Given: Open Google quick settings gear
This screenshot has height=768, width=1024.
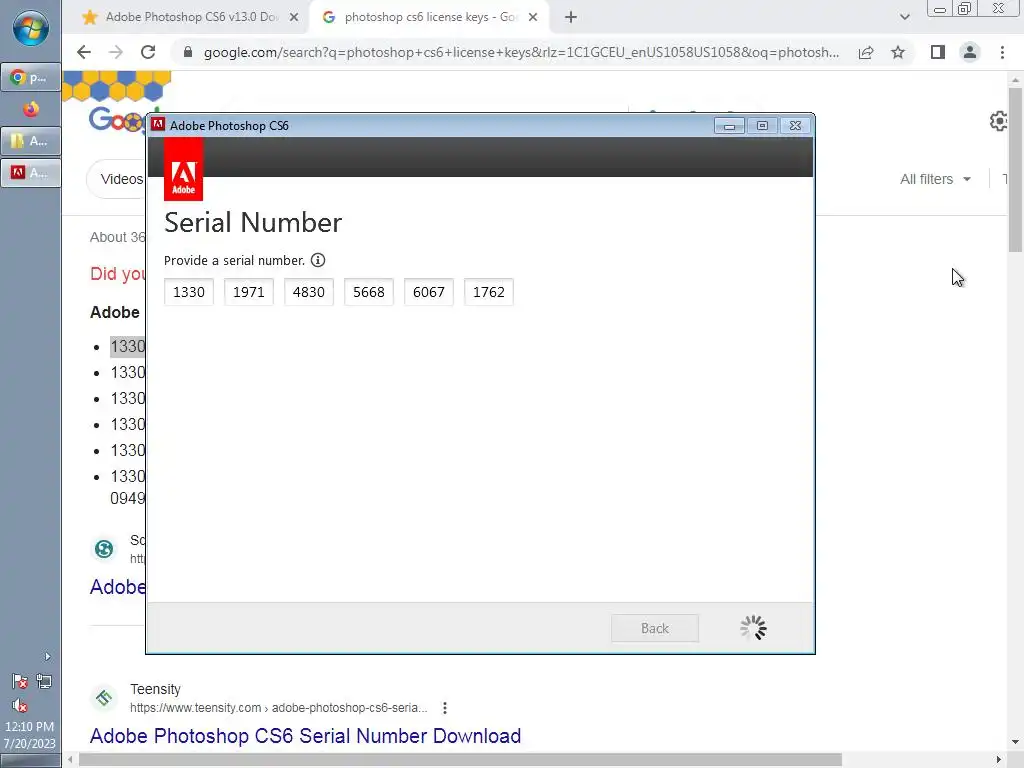Looking at the screenshot, I should point(999,121).
